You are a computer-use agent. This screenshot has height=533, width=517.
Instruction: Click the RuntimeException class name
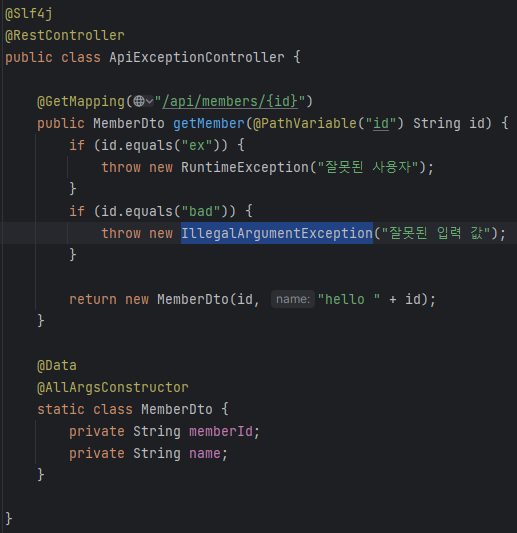tap(245, 167)
